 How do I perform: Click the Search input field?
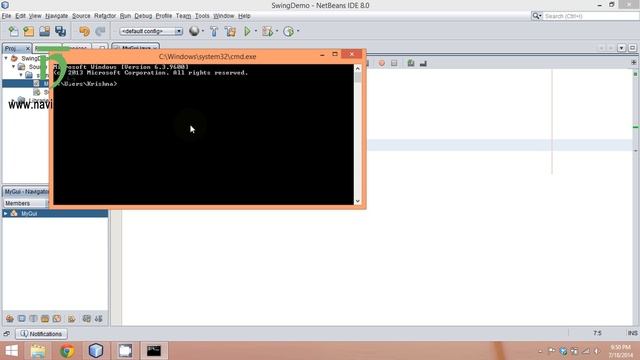point(590,16)
